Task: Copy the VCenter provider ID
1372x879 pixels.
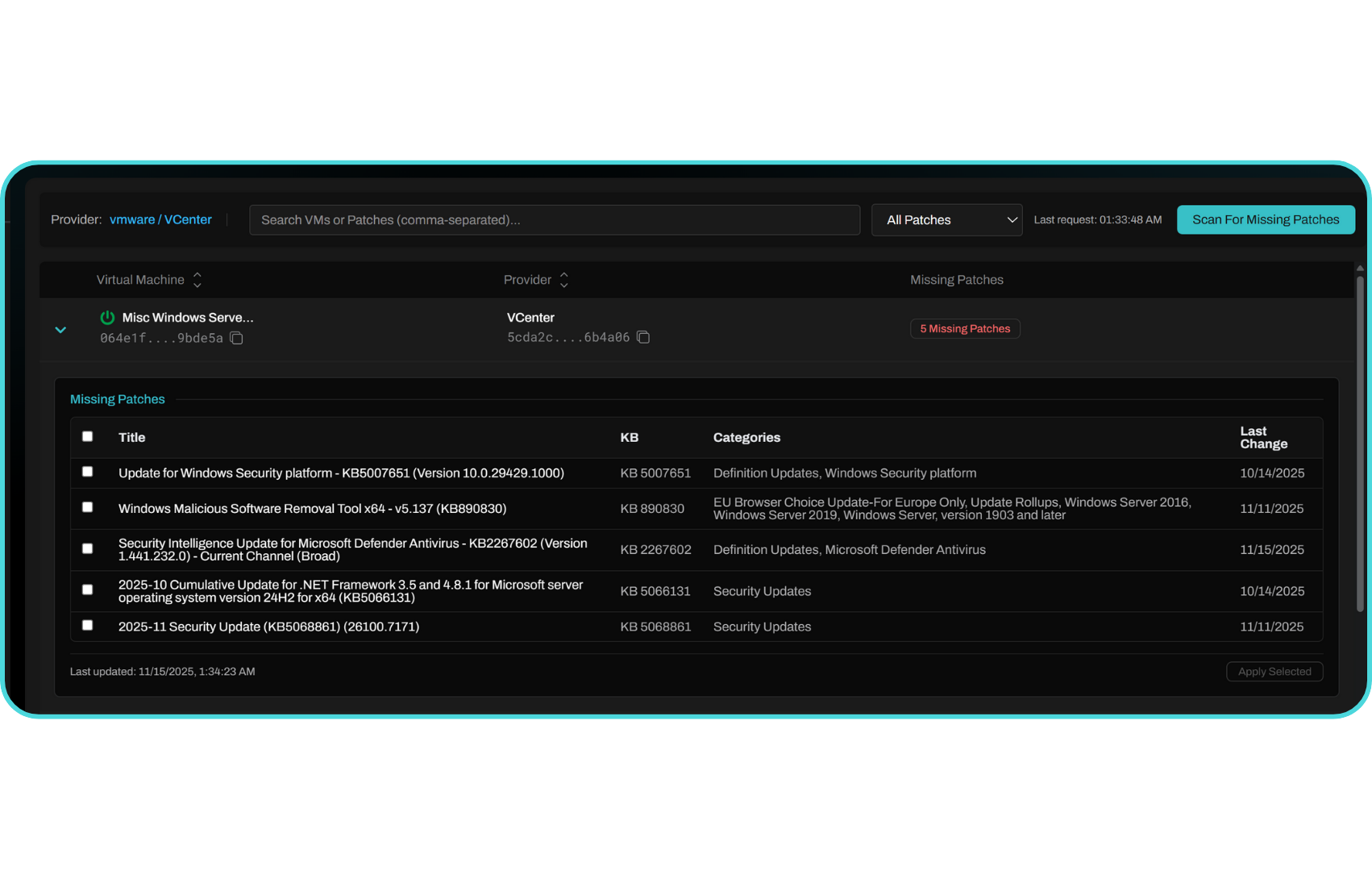Action: [643, 337]
